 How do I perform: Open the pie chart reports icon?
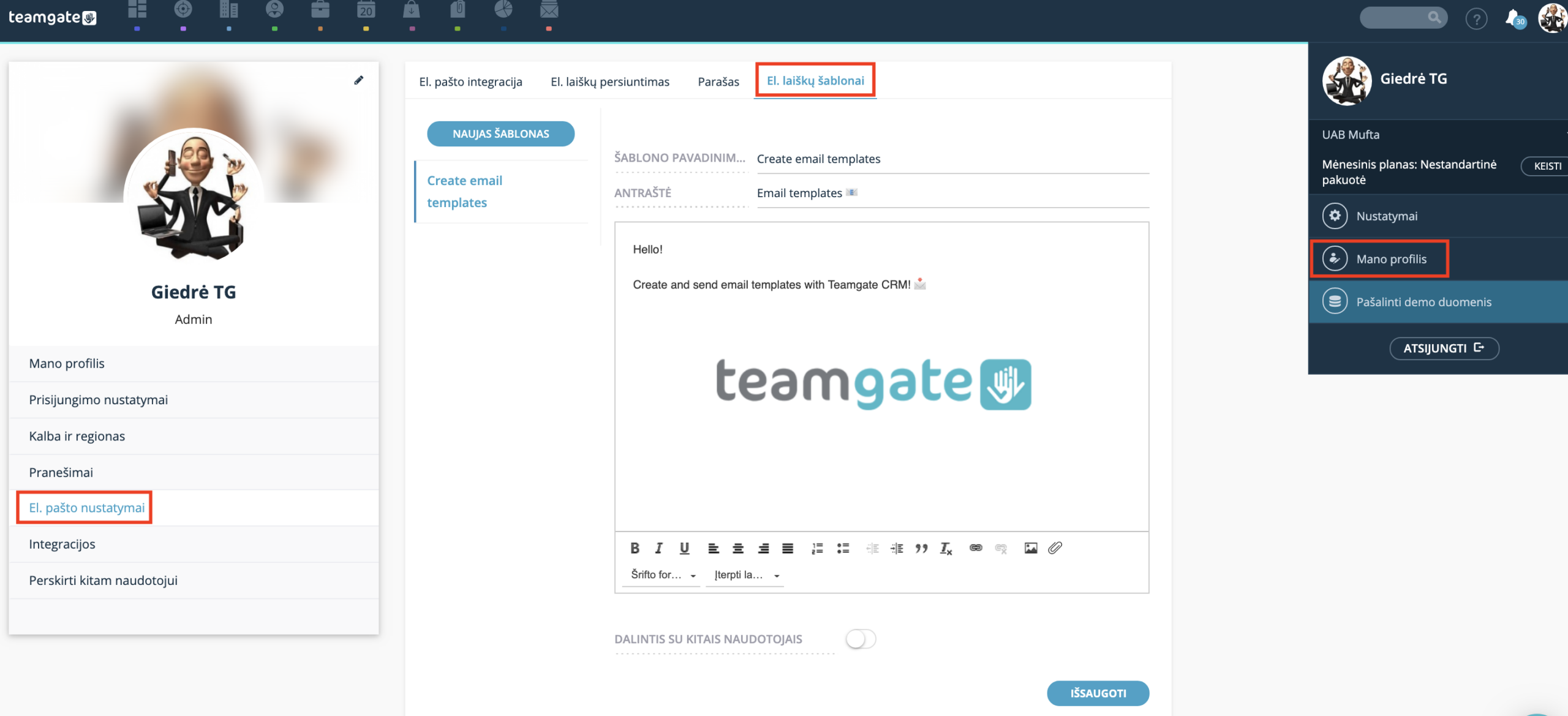pyautogui.click(x=503, y=10)
